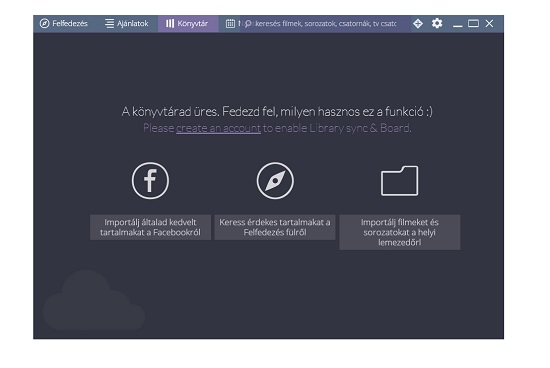Click Keress érdekes tartalmakat a Felfedezés fülről
The width and height of the screenshot is (550, 368).
coord(275,227)
